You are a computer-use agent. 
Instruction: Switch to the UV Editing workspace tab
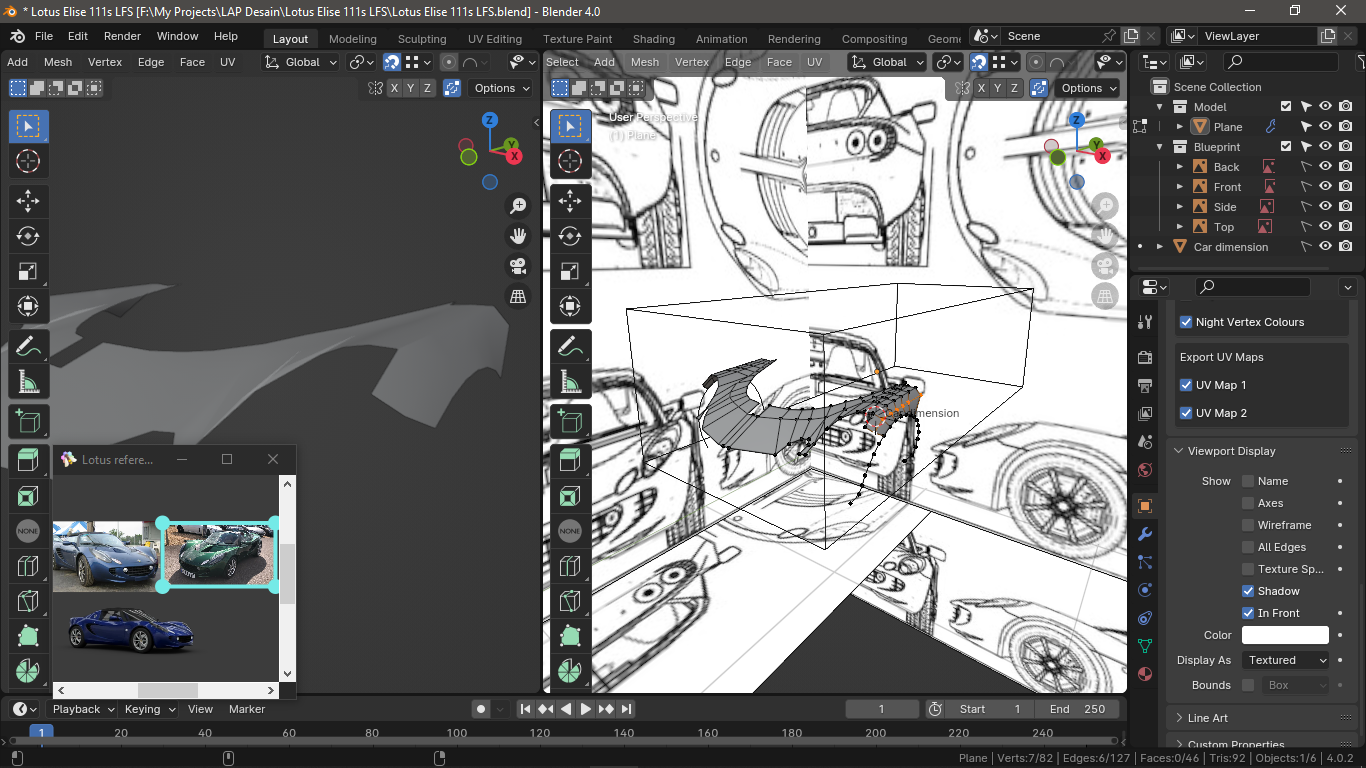(x=495, y=39)
